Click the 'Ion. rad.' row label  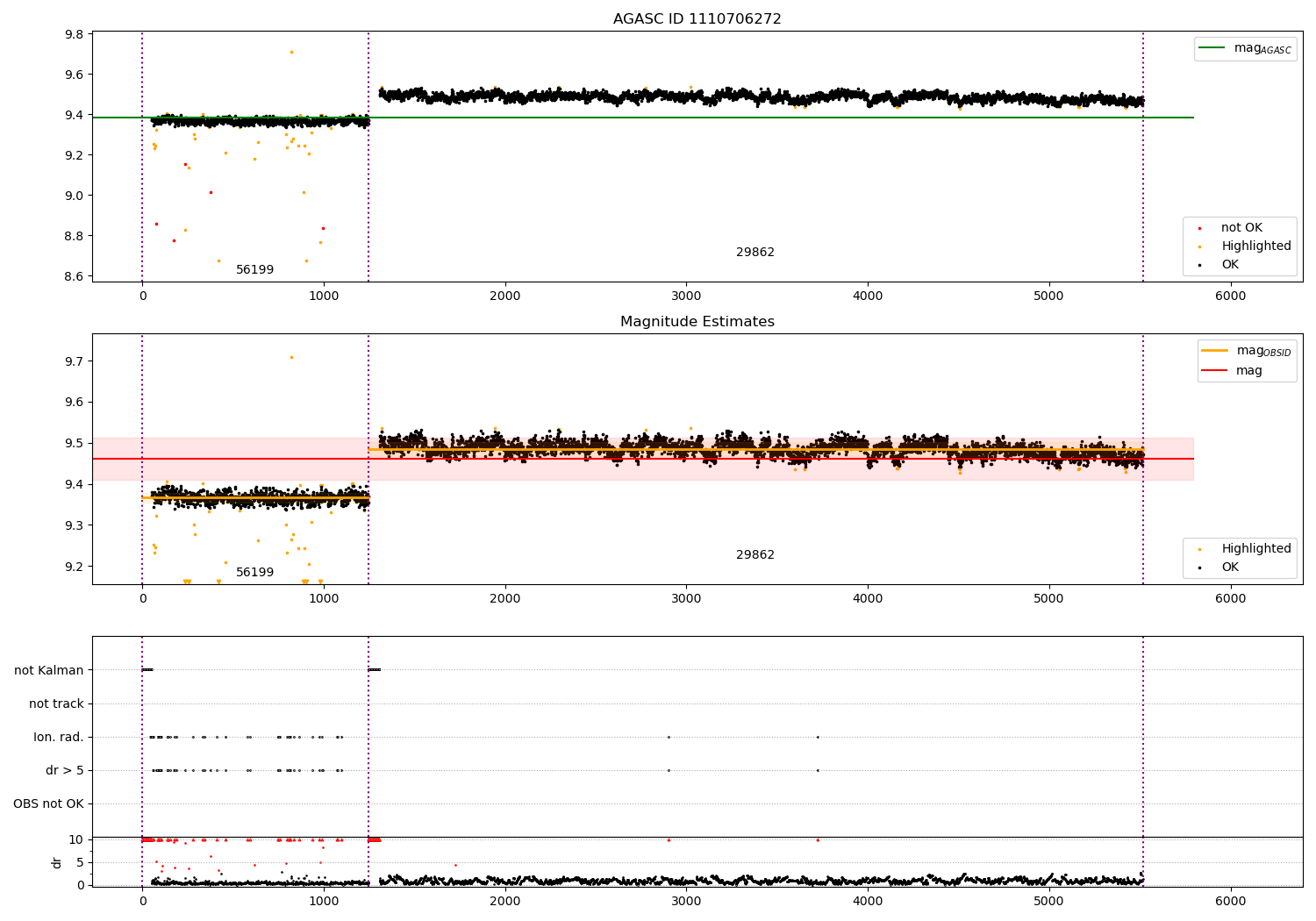point(59,738)
